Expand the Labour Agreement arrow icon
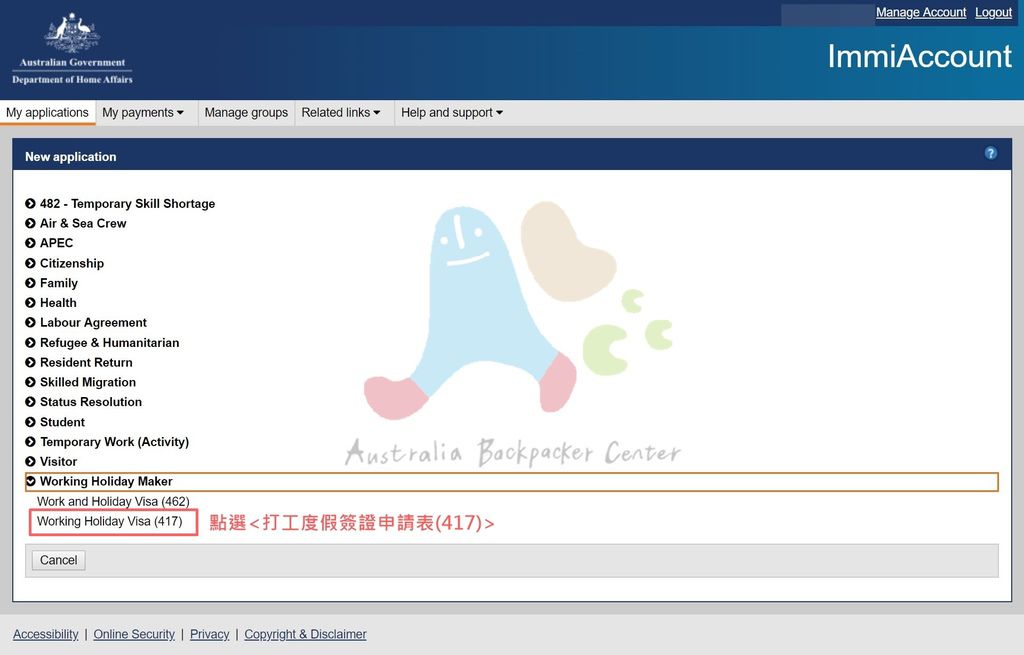 30,323
